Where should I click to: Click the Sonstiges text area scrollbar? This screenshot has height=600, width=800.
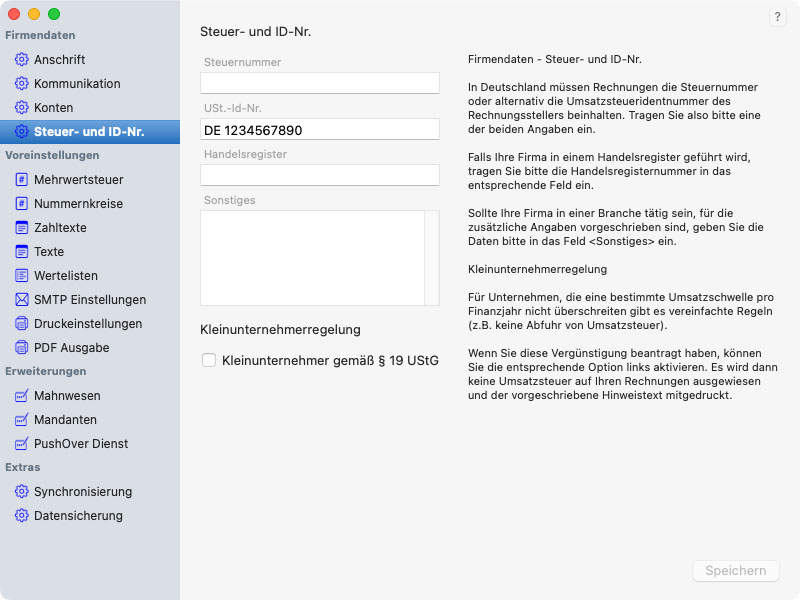432,258
